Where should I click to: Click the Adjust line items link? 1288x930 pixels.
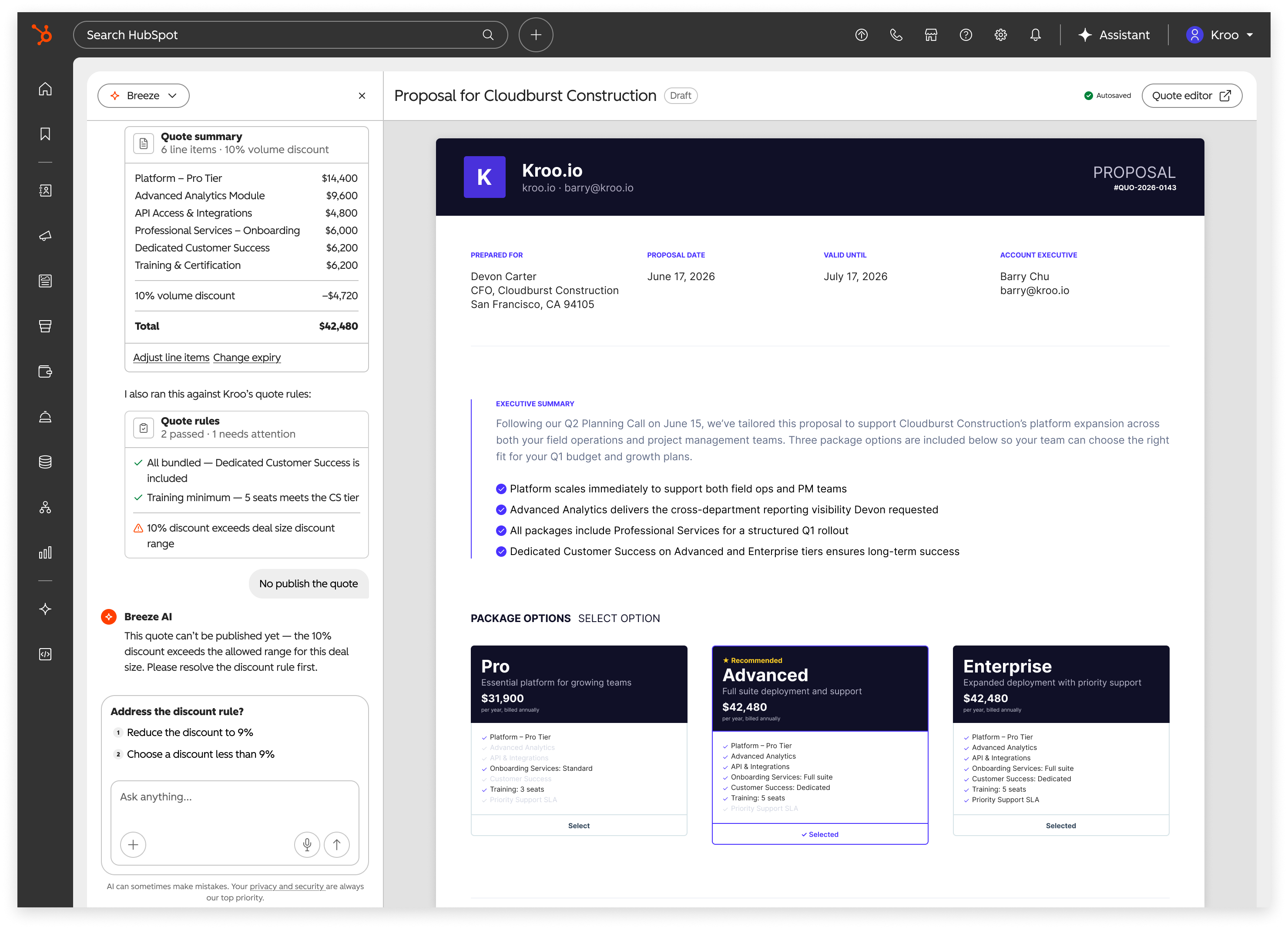[x=171, y=357]
